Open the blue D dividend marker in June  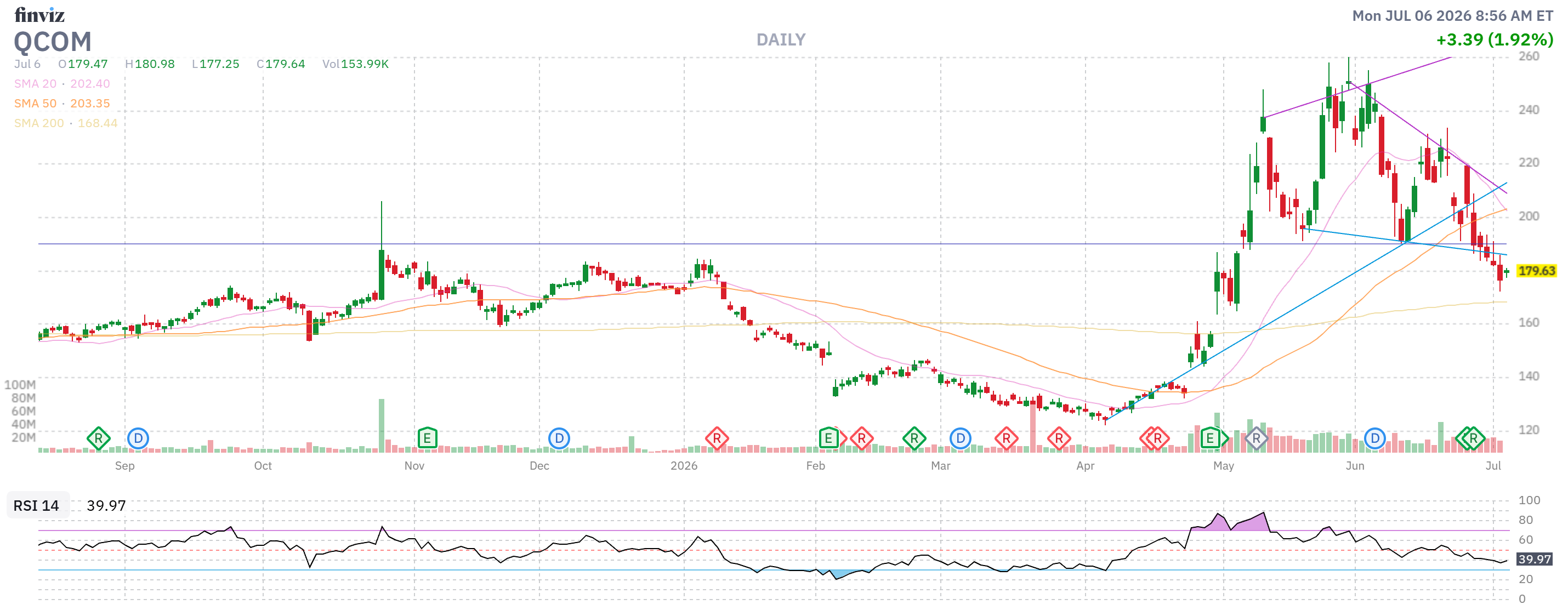pos(1374,438)
